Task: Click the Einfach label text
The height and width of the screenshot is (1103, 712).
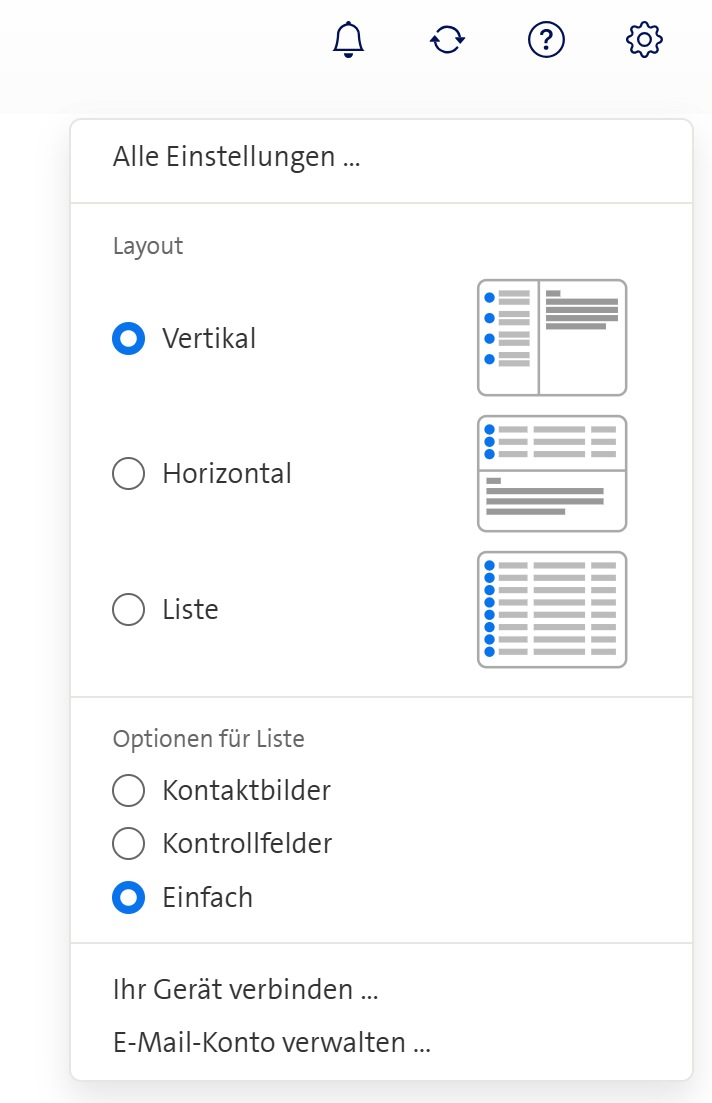Action: [x=207, y=897]
